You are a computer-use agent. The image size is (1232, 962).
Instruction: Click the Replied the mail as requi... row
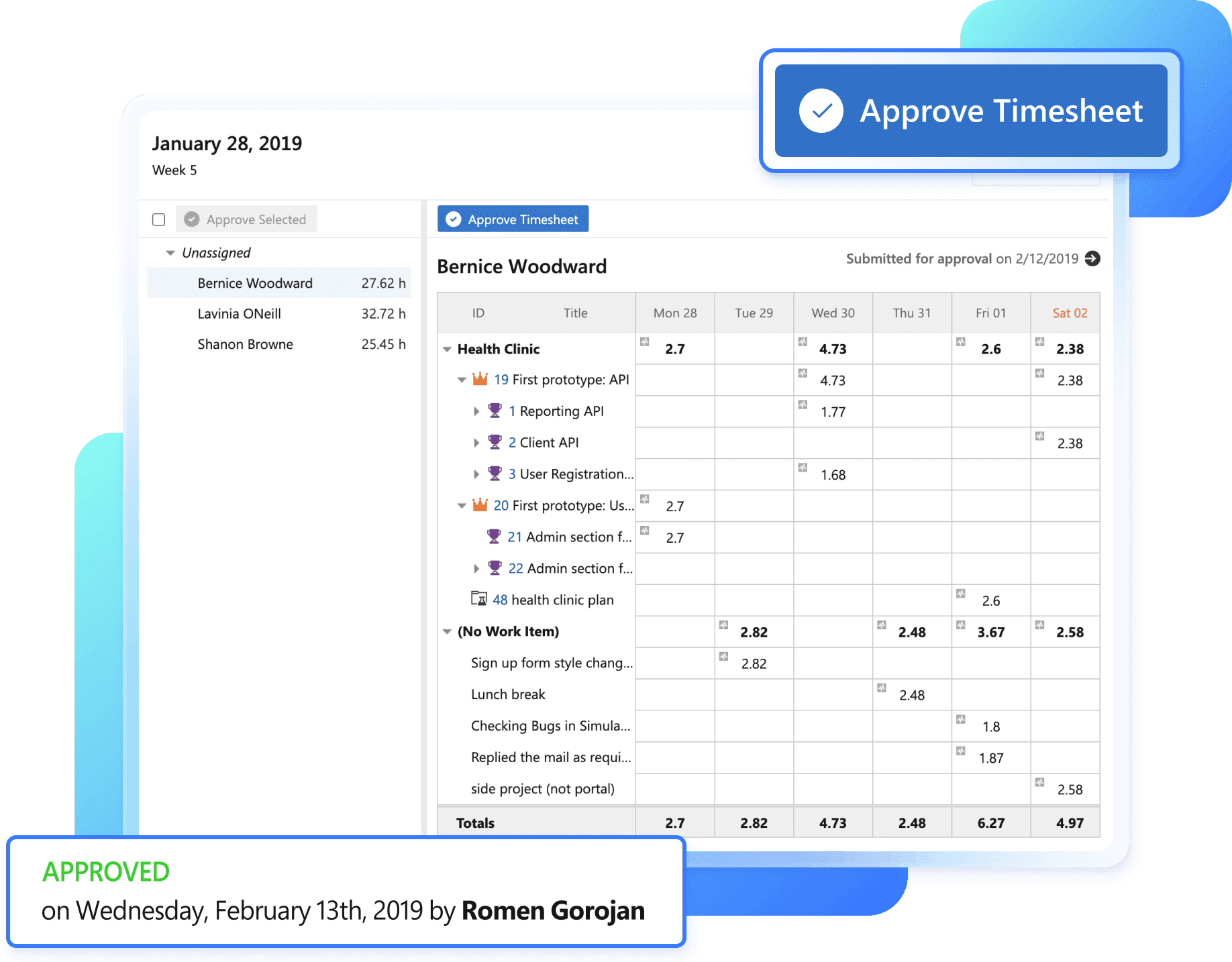(x=768, y=758)
